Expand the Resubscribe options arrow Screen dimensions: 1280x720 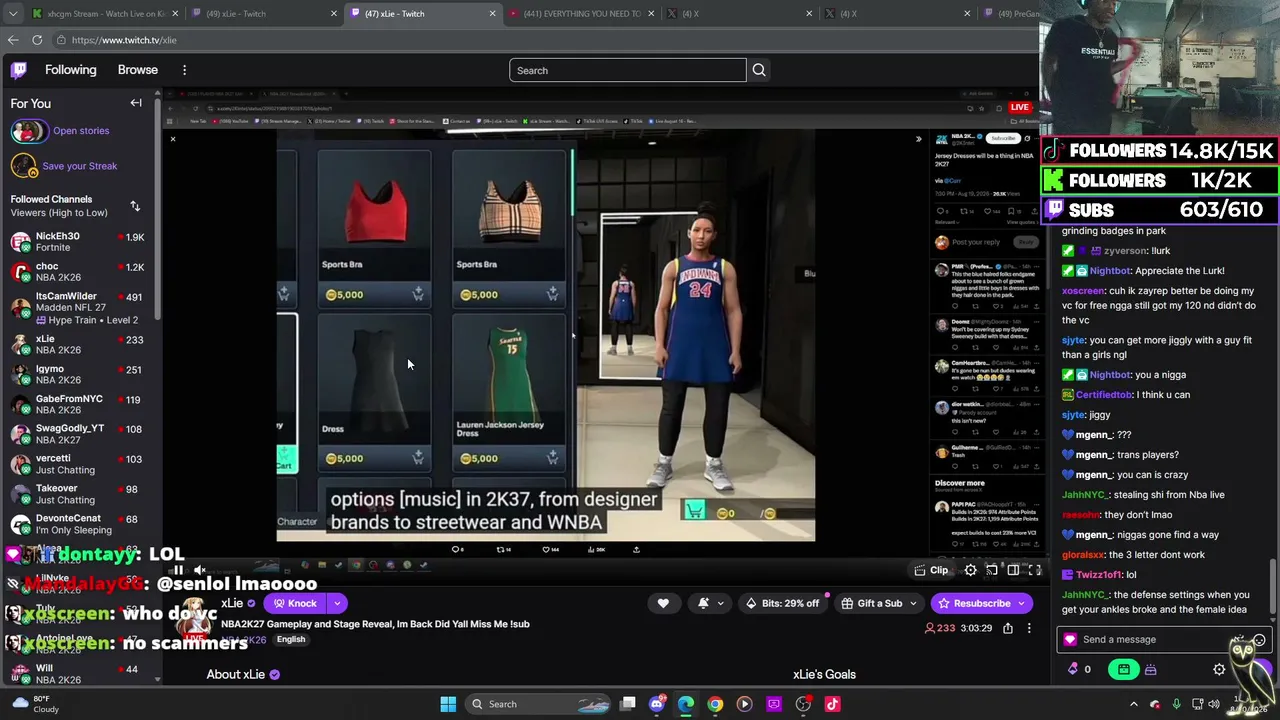[x=1021, y=603]
